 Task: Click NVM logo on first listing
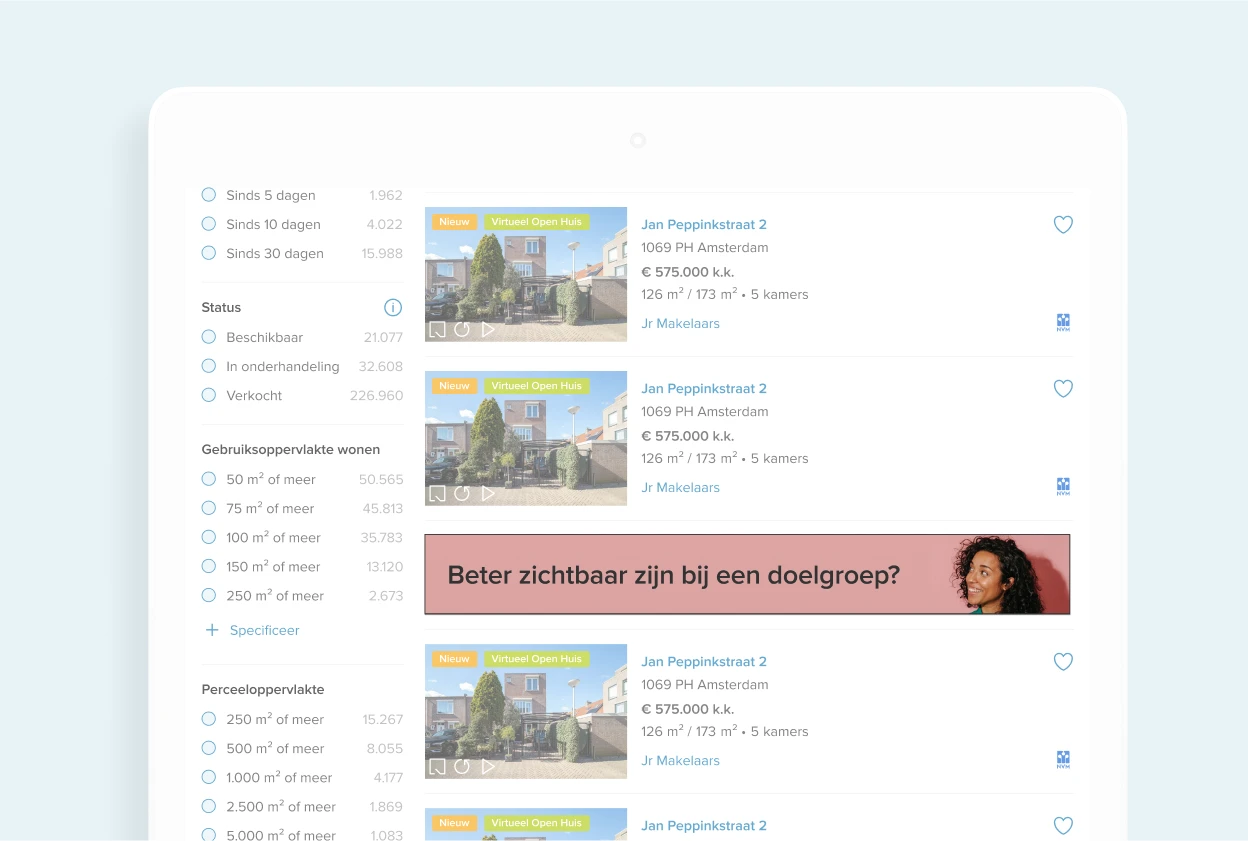(1063, 322)
